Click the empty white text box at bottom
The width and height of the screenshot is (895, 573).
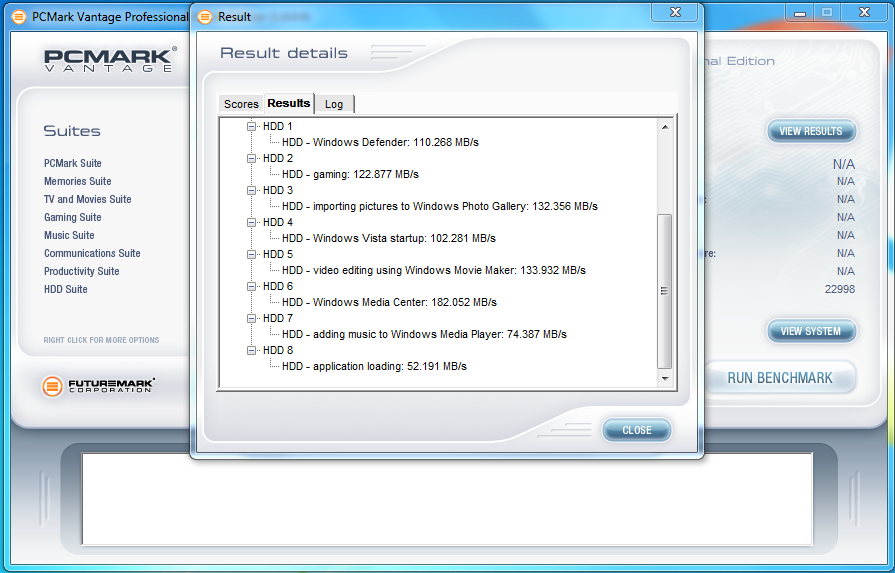tap(447, 499)
